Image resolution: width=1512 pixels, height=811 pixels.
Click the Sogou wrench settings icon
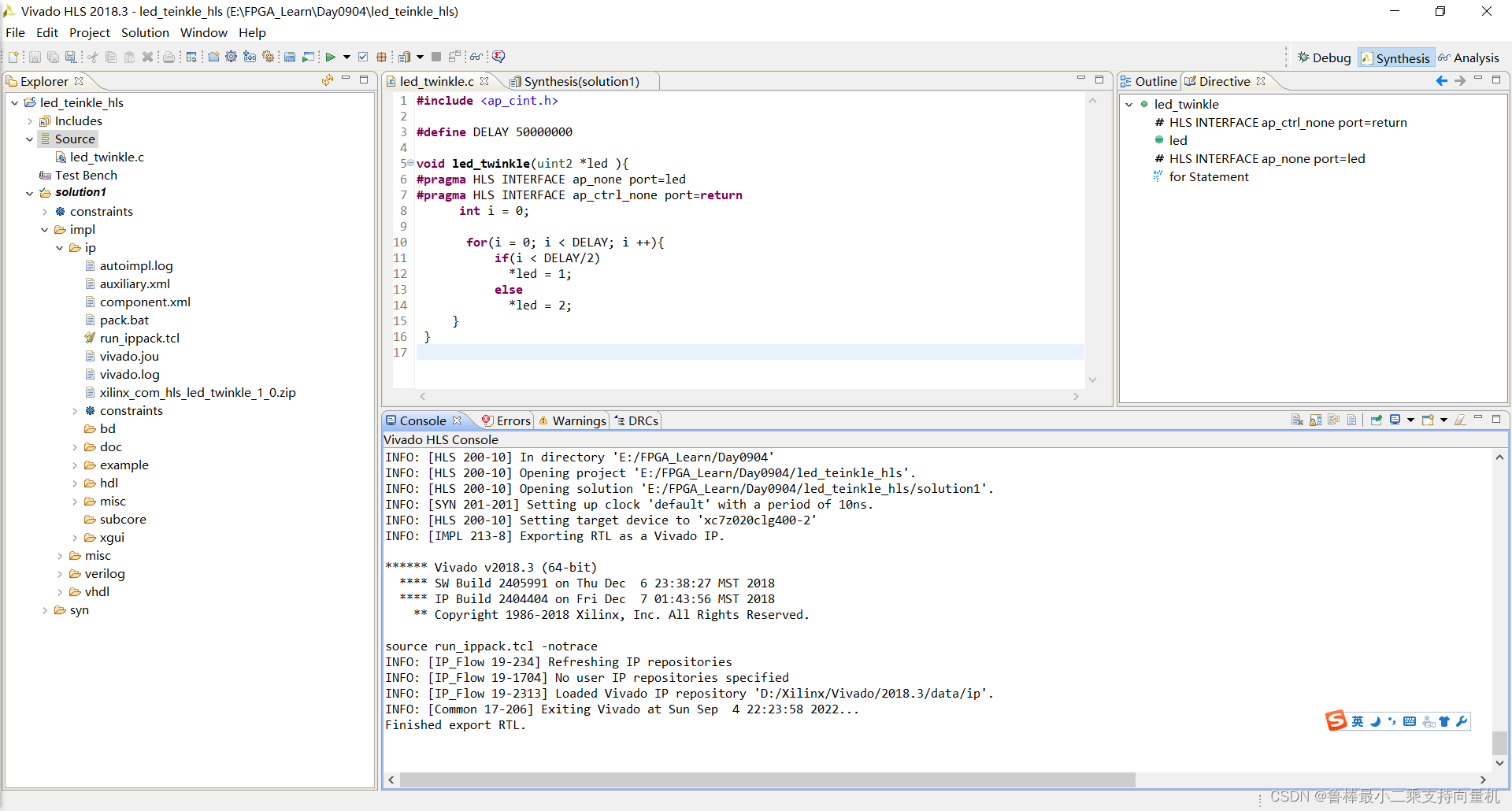pos(1462,721)
